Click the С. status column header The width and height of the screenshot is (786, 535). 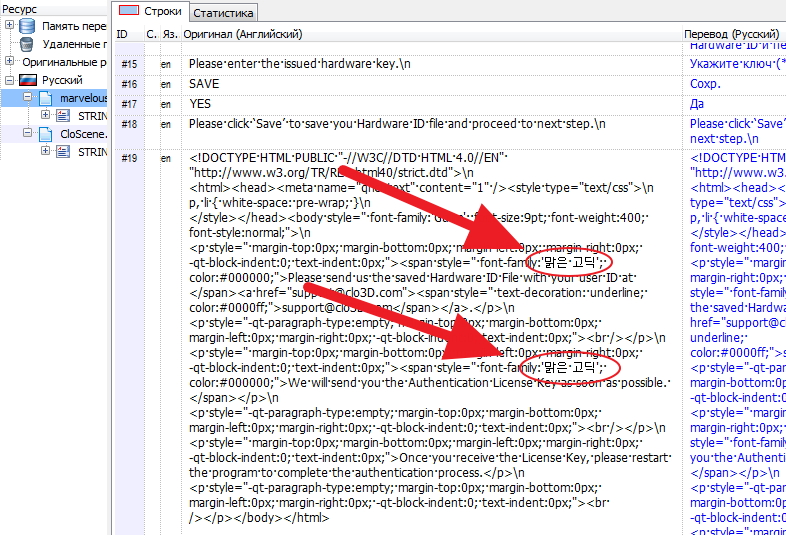click(x=152, y=34)
